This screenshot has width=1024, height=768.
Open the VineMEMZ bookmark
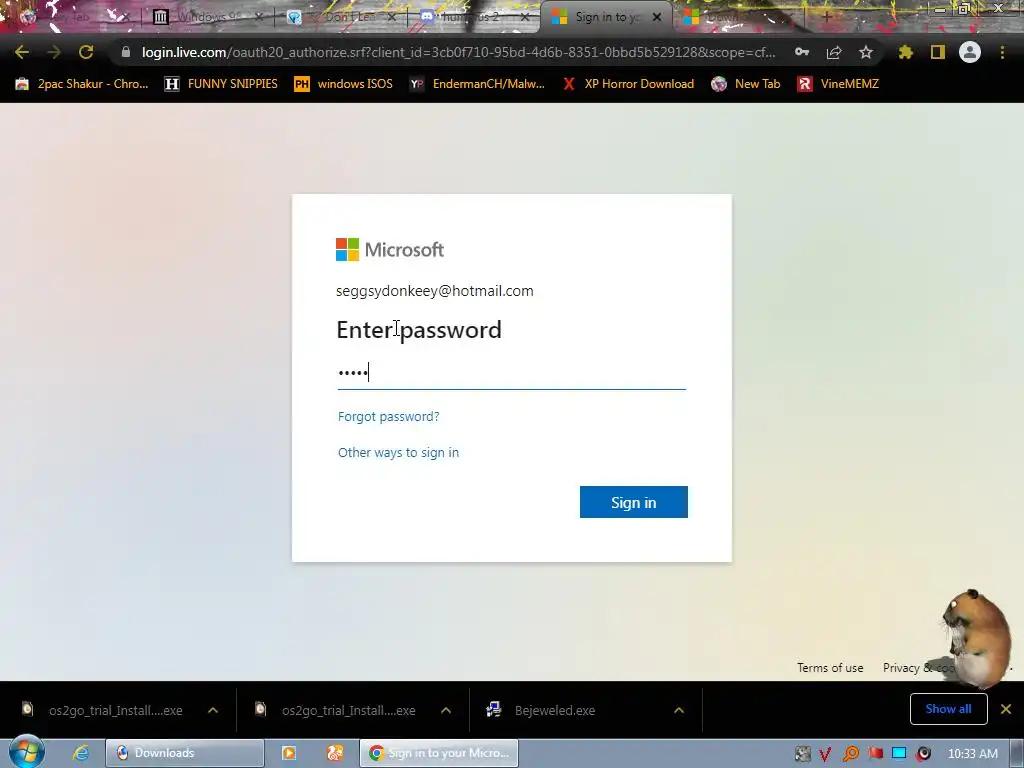838,84
